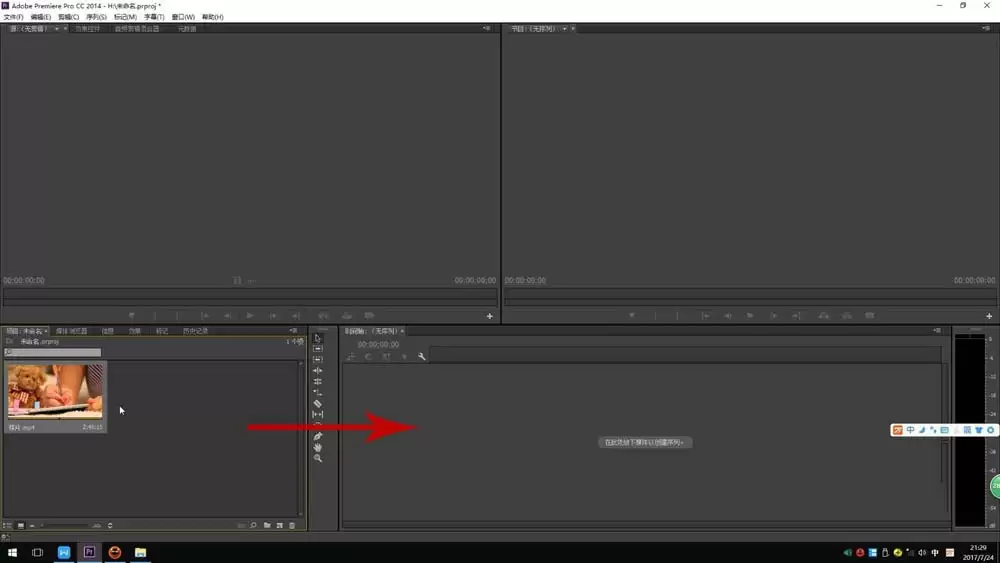Switch to the 媒体浏览器 tab
Viewport: 1000px width, 563px height.
point(71,331)
